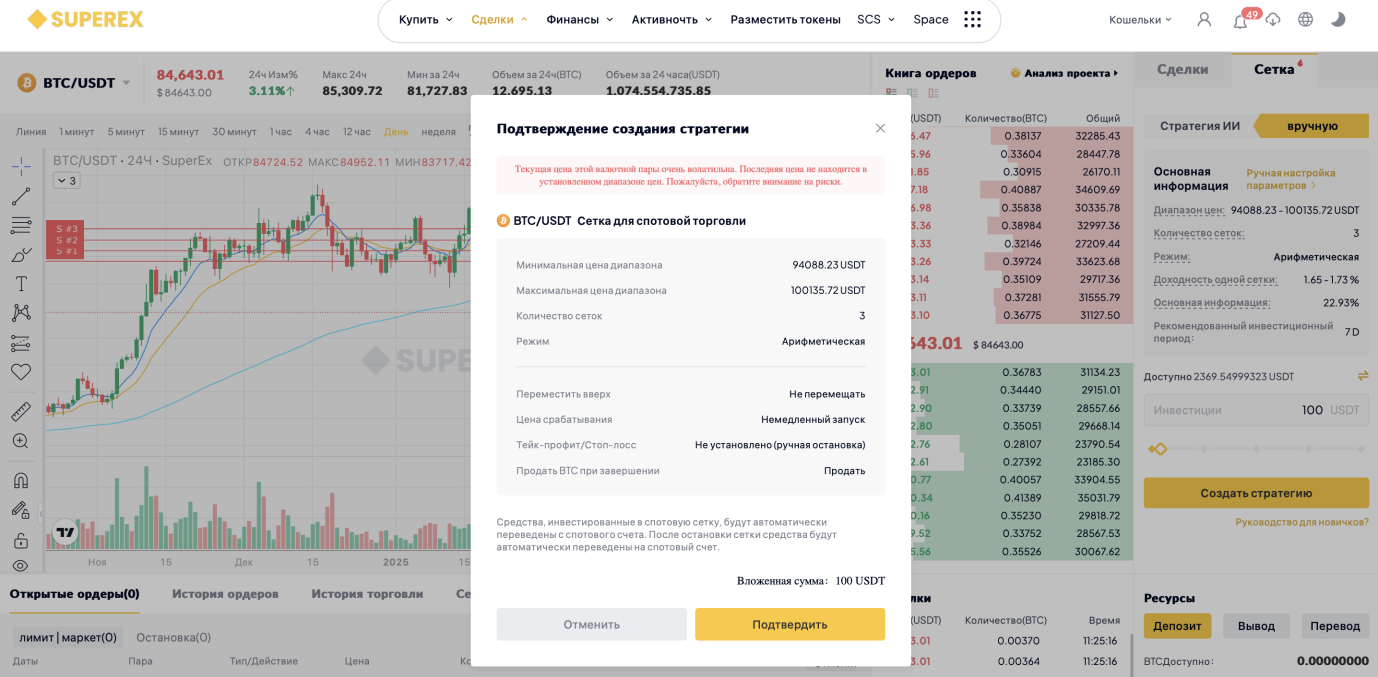Adjust the investment amount slider handle
This screenshot has height=677, width=1378.
click(1158, 449)
